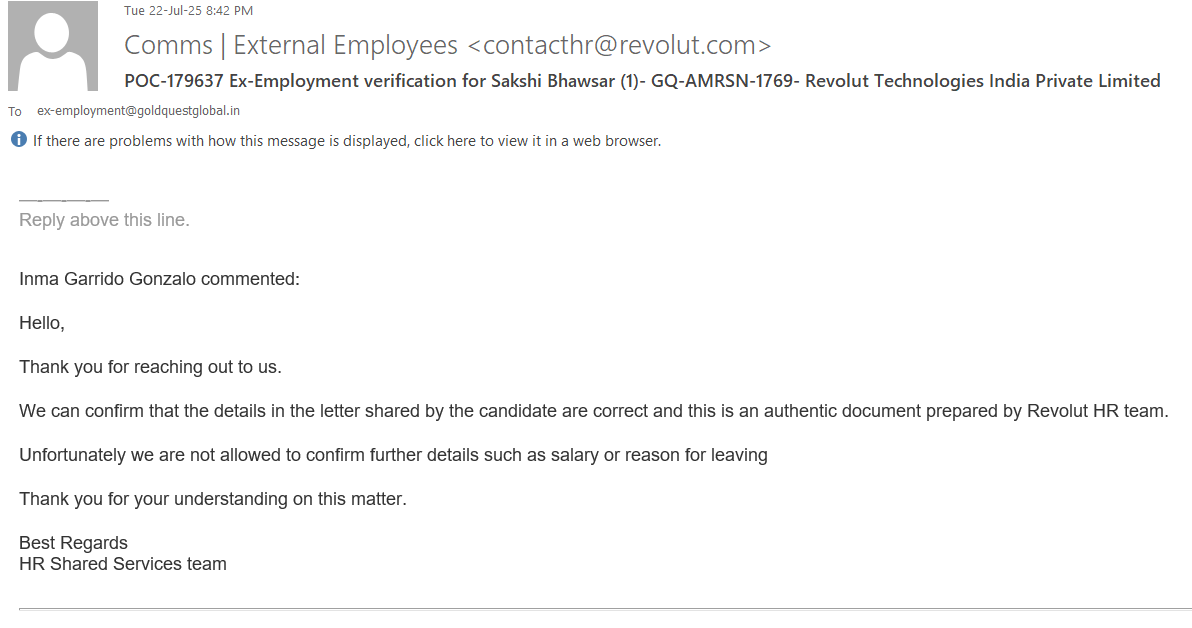Click the sender's avatar placeholder picture
1192x628 pixels.
tap(53, 46)
